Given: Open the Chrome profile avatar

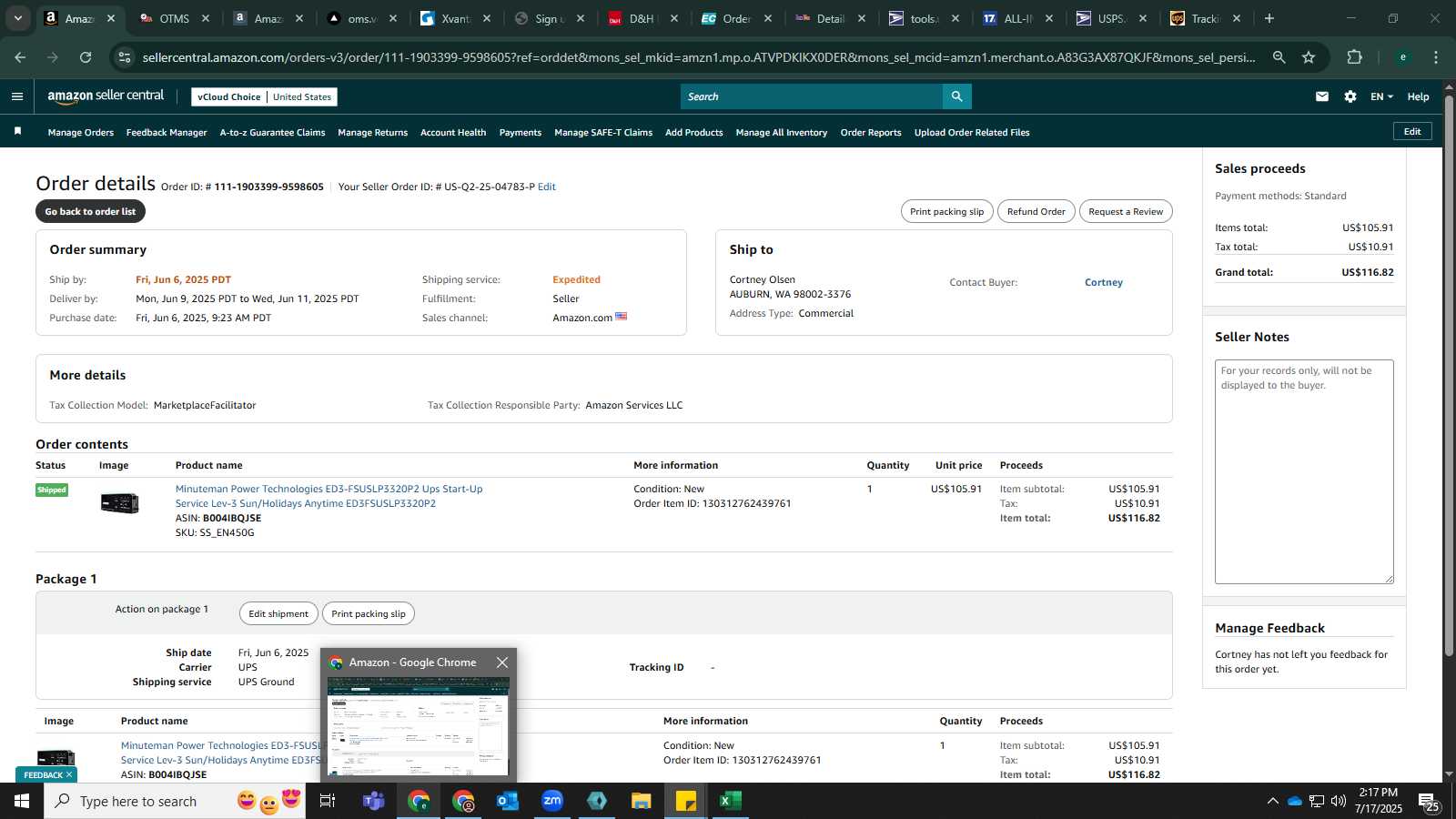Looking at the screenshot, I should point(1402,57).
